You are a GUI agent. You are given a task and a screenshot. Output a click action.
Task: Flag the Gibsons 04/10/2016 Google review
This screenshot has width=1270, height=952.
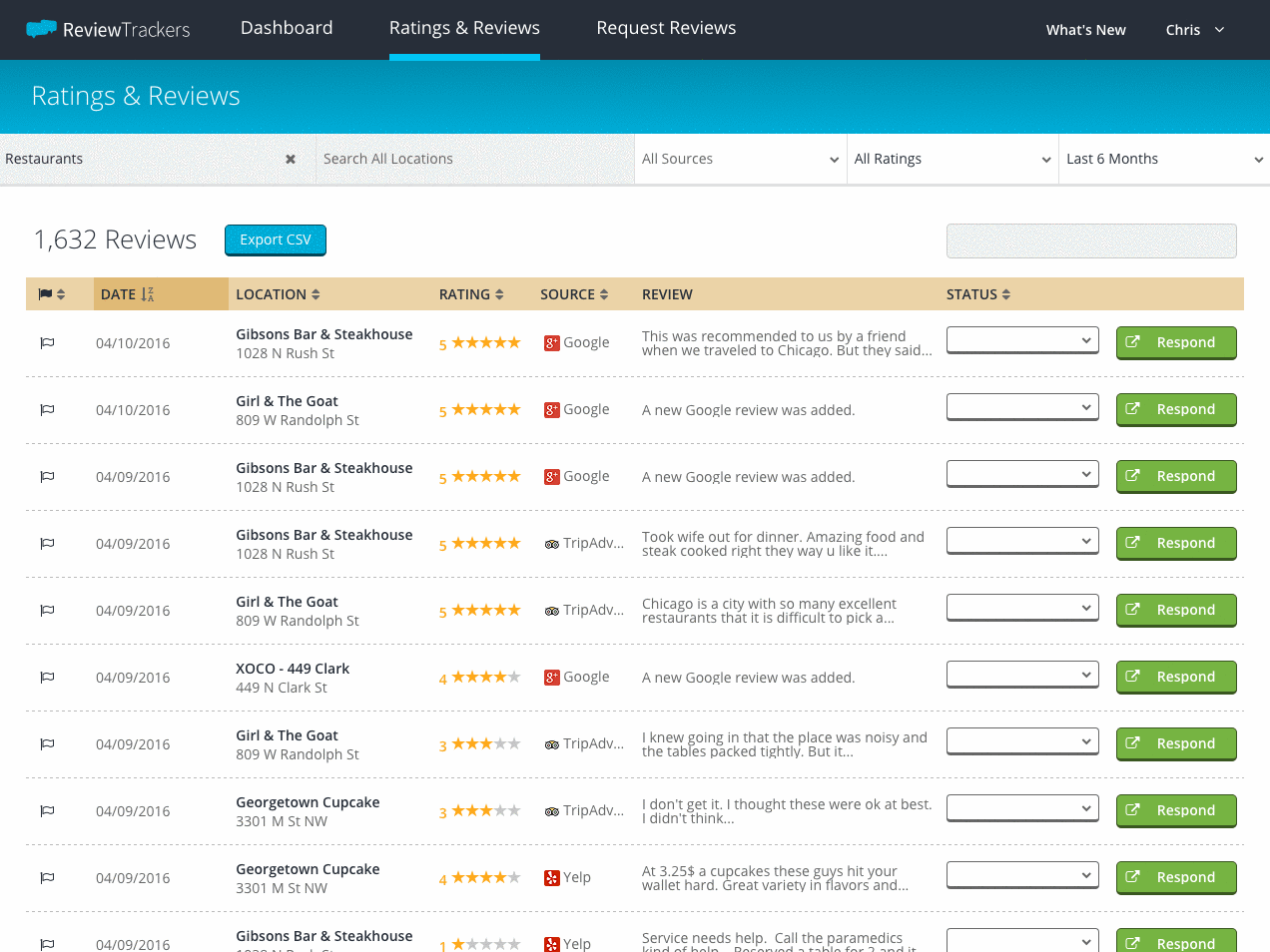47,342
